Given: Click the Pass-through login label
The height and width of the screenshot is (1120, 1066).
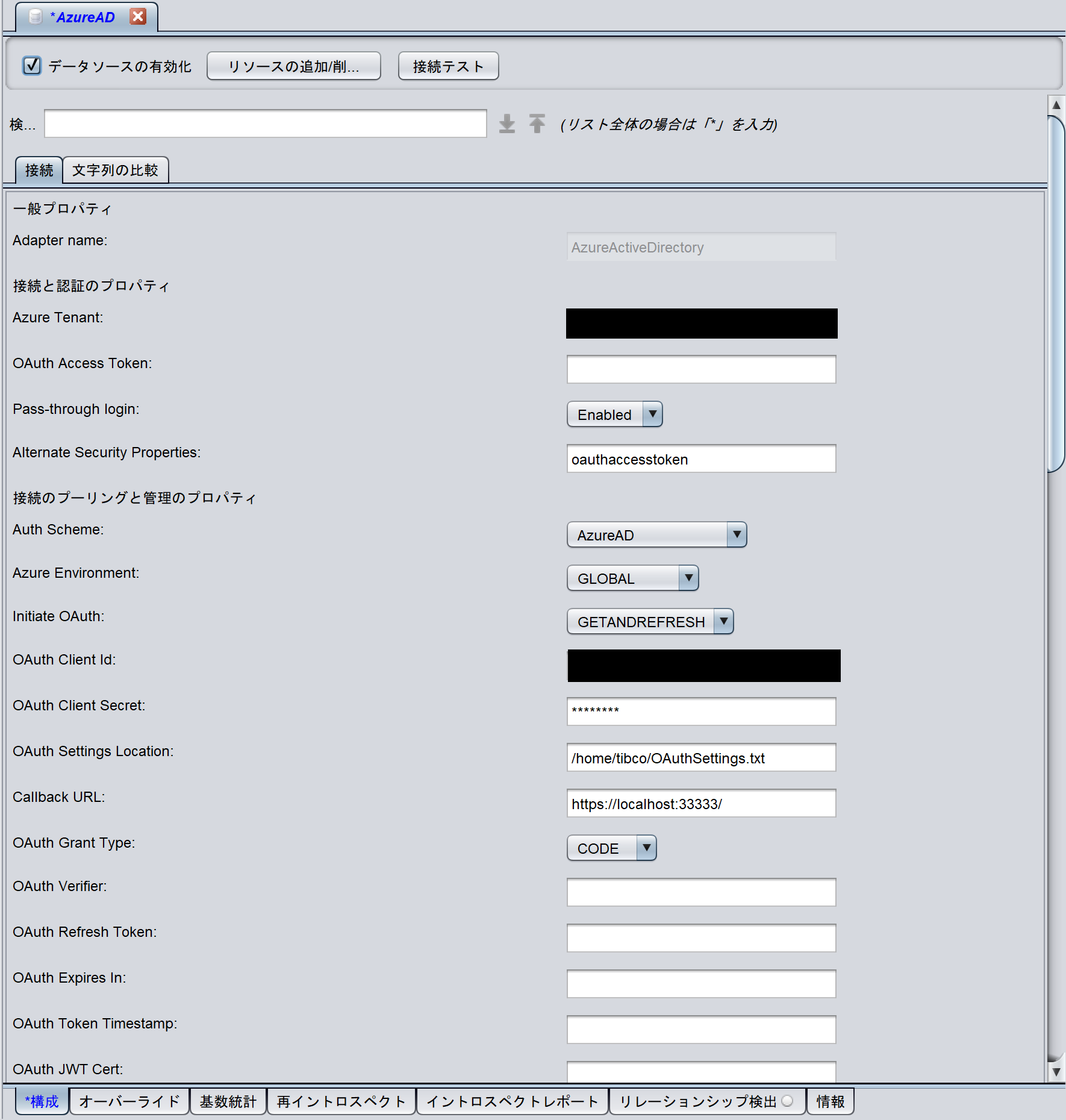Looking at the screenshot, I should coord(76,409).
